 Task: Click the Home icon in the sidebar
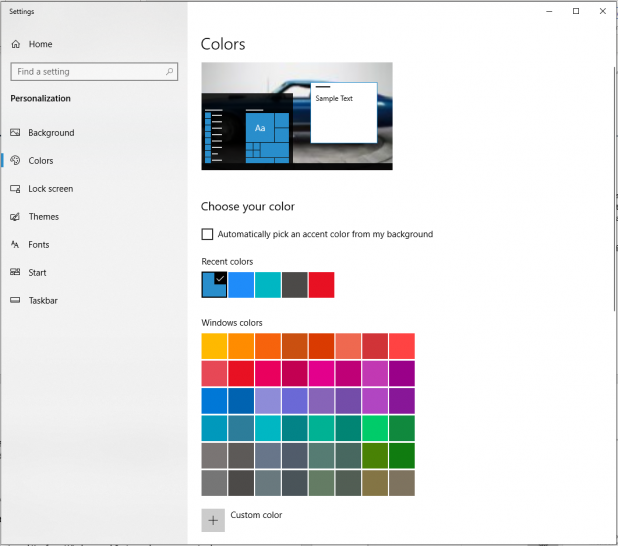tap(15, 44)
